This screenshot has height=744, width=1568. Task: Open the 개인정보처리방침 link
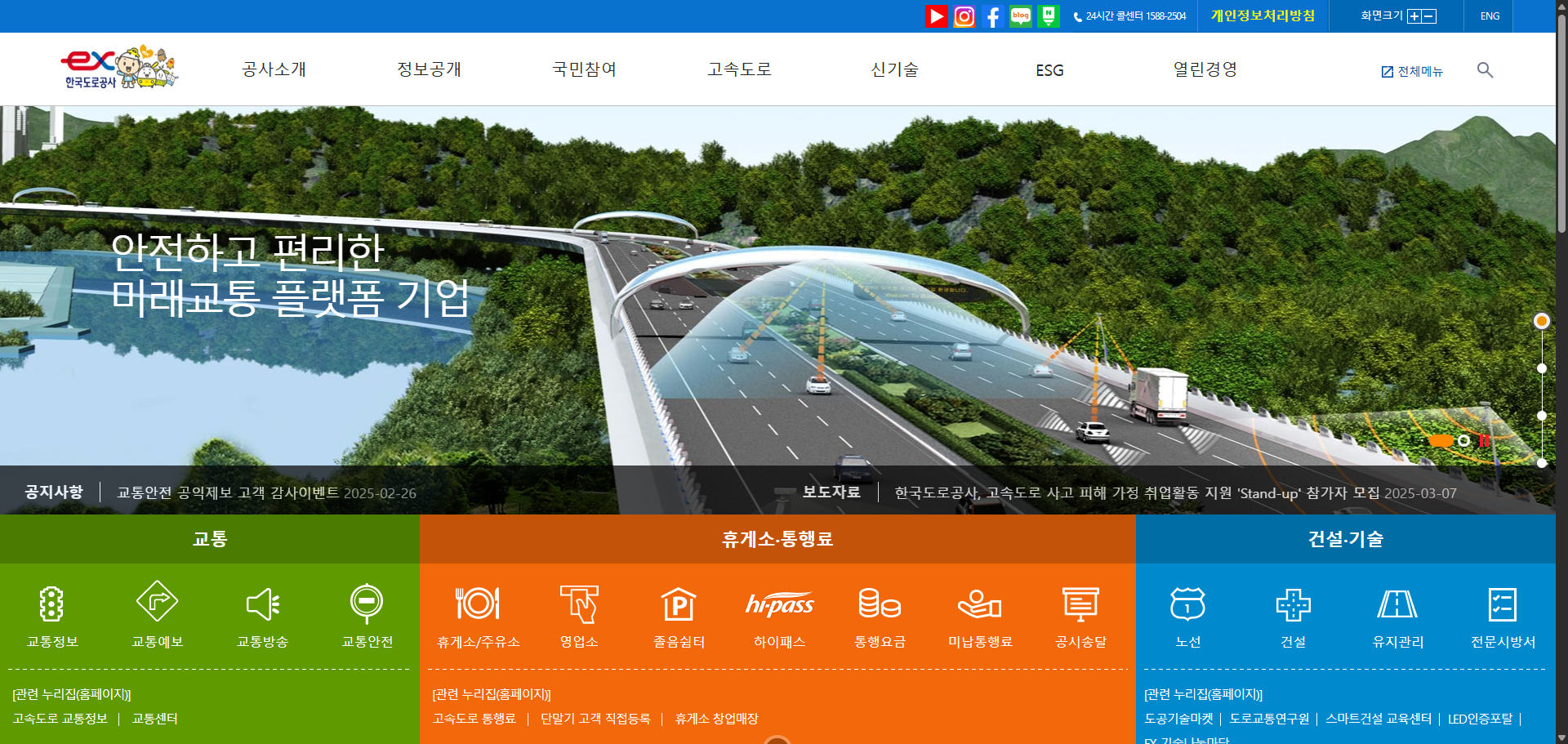[1262, 15]
